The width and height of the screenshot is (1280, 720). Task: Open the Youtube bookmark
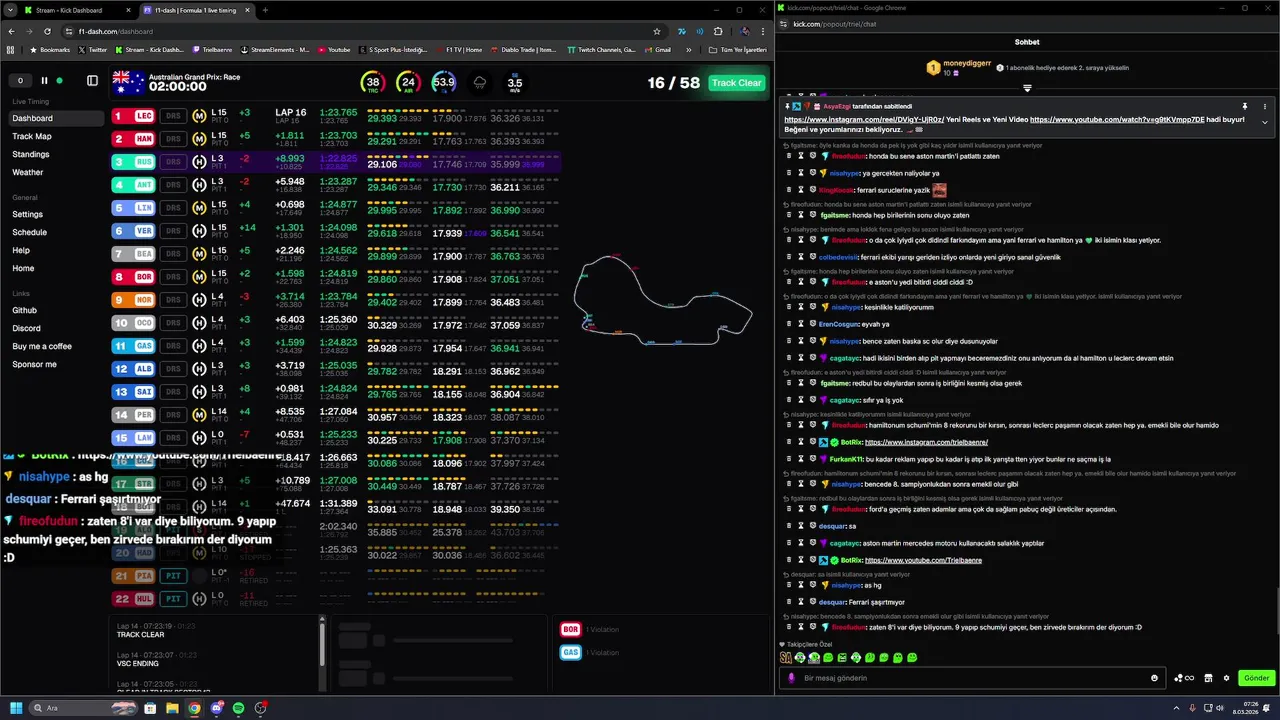[334, 49]
